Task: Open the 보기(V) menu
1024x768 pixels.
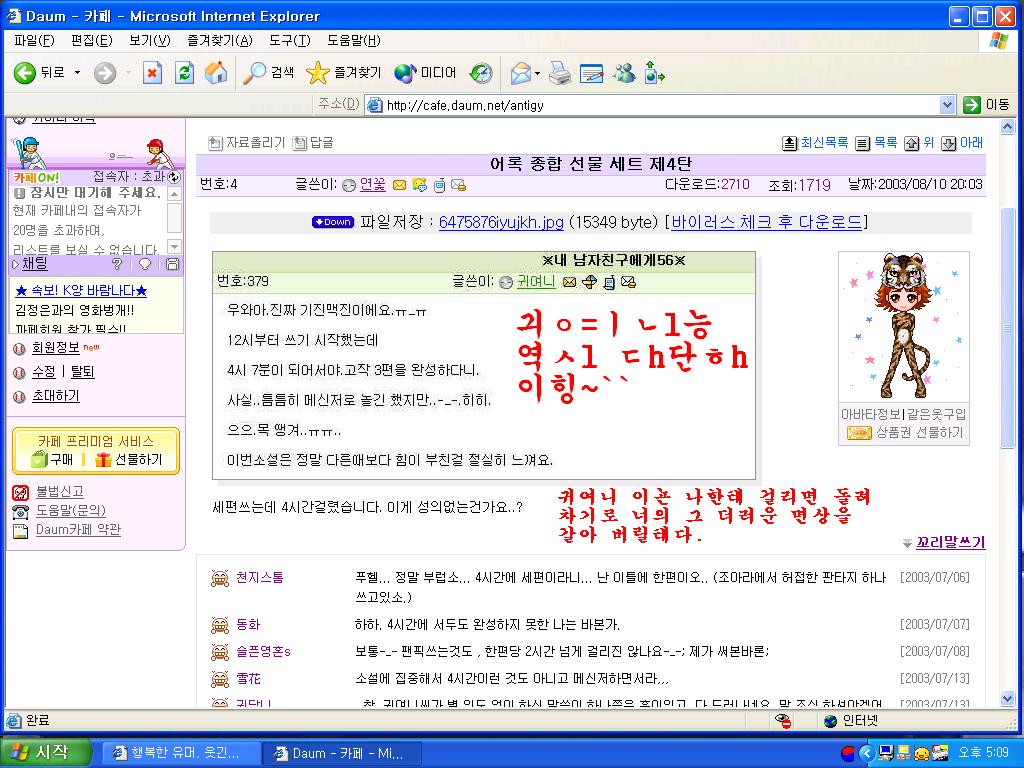Action: coord(149,40)
